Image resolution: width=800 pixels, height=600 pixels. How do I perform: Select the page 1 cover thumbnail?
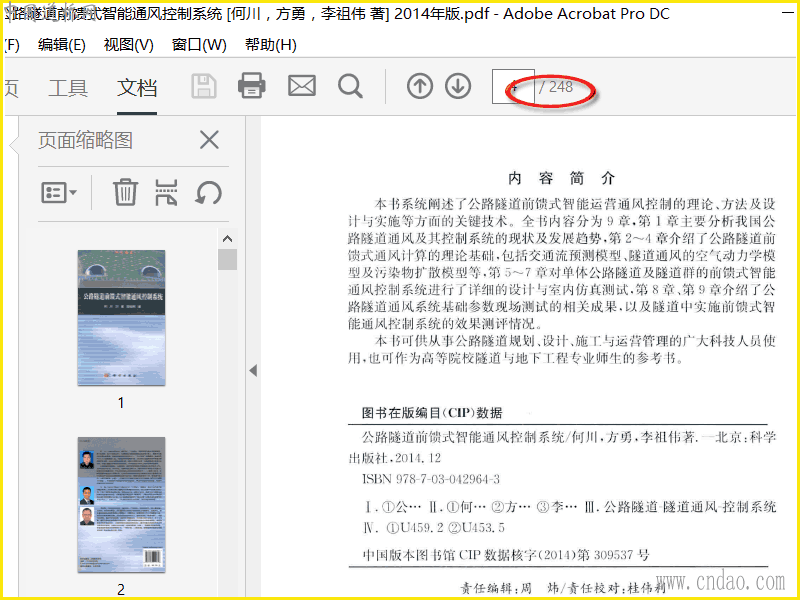tap(121, 318)
